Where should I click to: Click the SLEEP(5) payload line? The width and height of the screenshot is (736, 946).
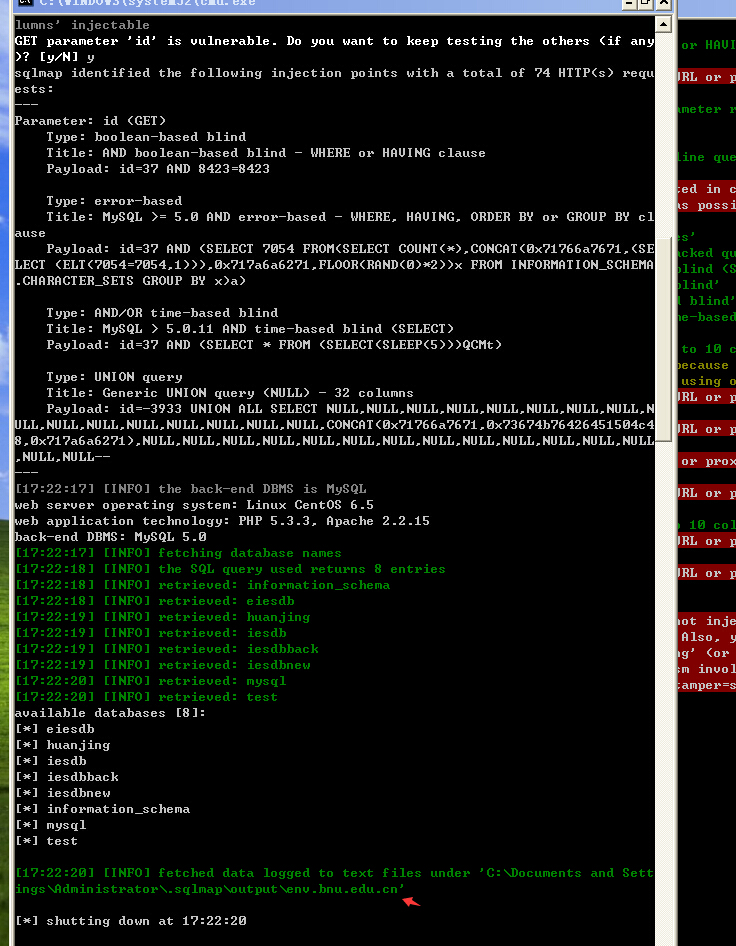pos(274,345)
